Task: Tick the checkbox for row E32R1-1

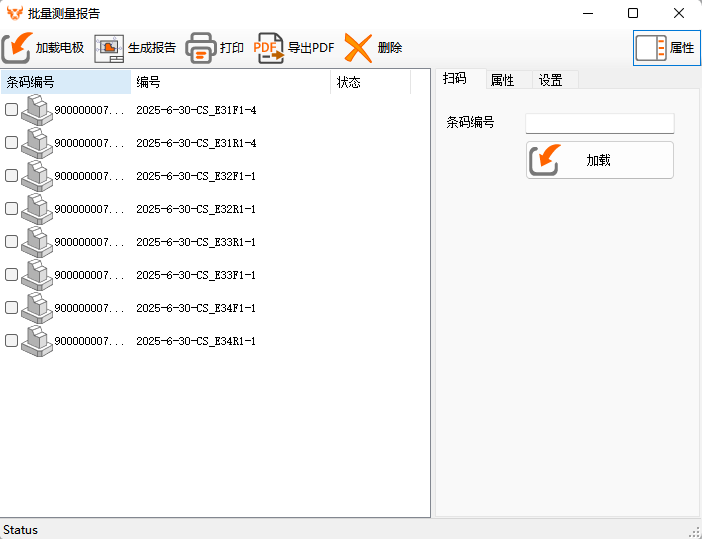Action: pyautogui.click(x=12, y=209)
